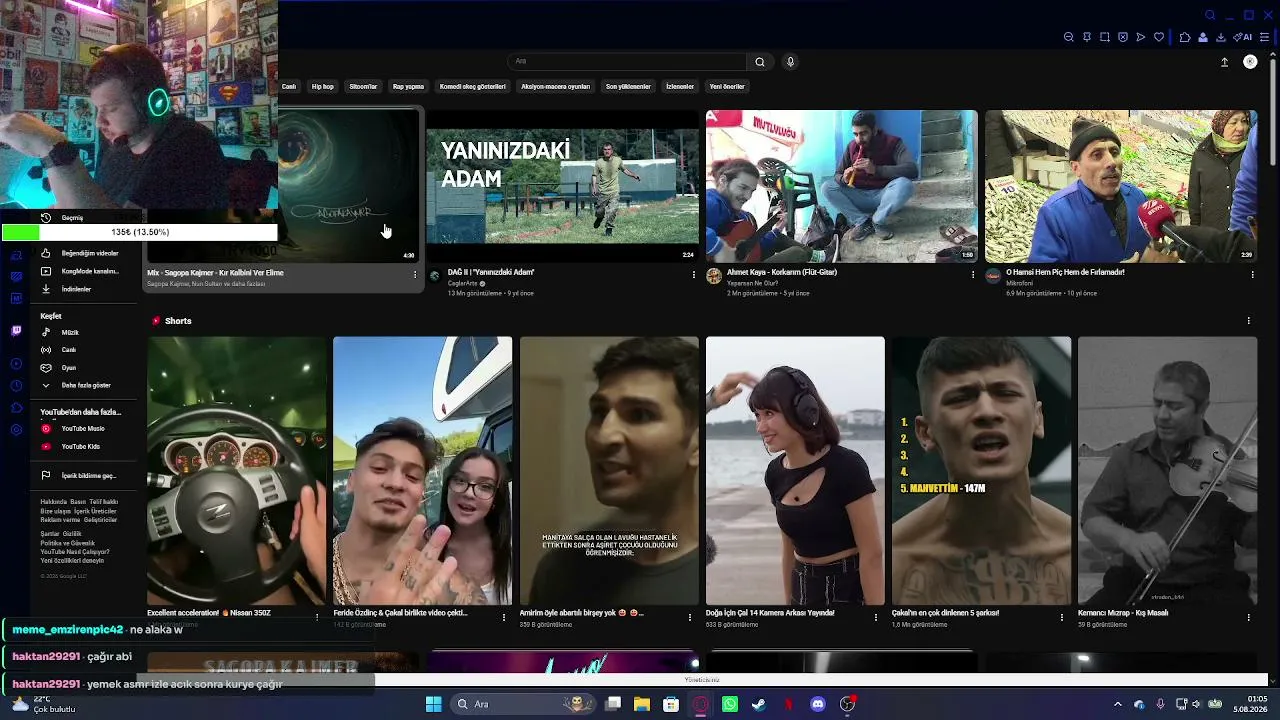This screenshot has width=1280, height=720.
Task: Click the AI assistant icon in toolbar
Action: pyautogui.click(x=1243, y=37)
